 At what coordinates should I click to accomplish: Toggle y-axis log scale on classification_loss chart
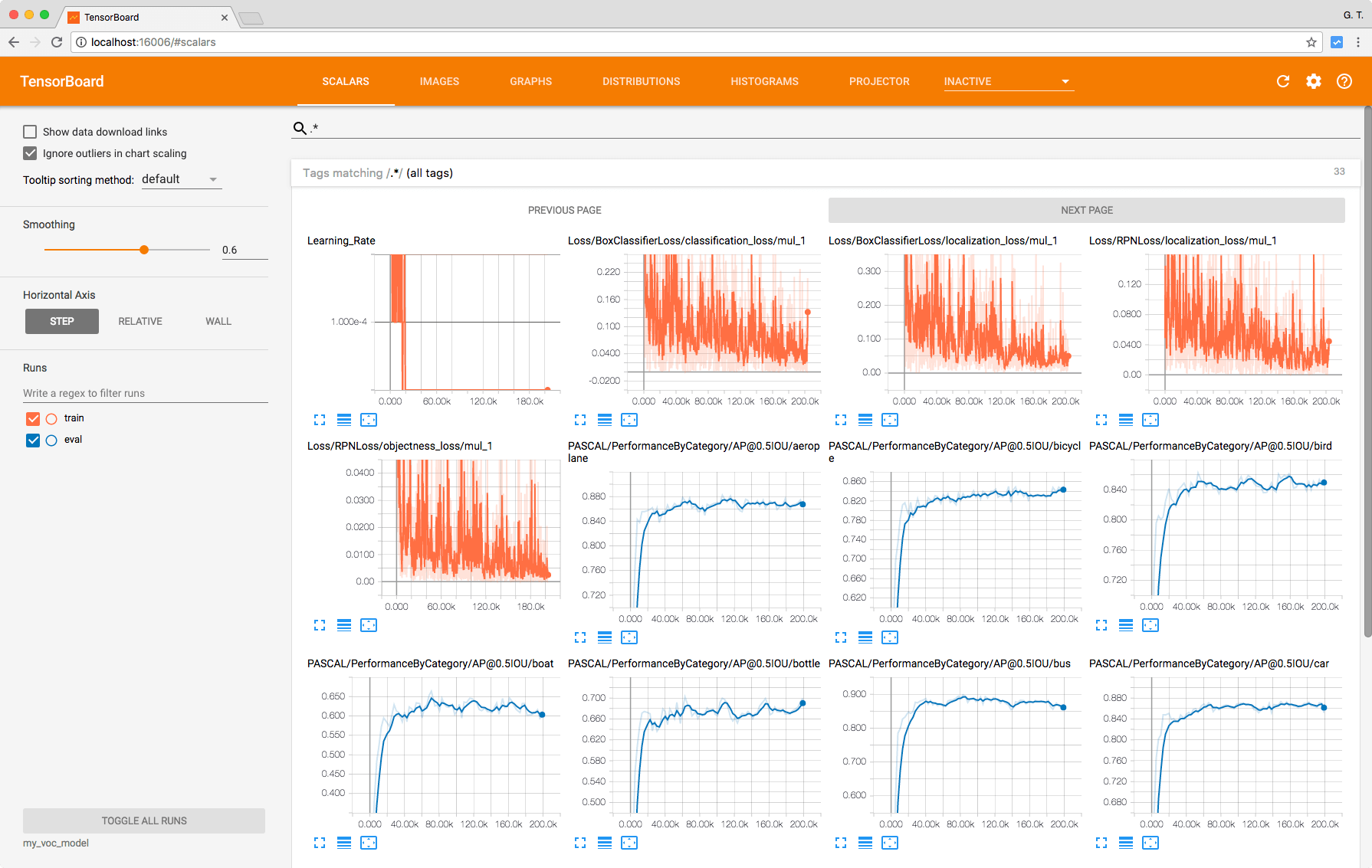pyautogui.click(x=605, y=420)
